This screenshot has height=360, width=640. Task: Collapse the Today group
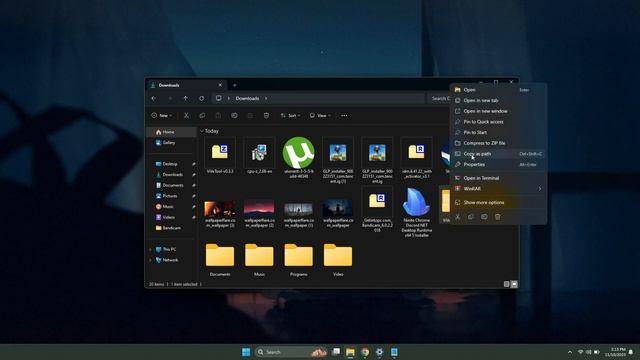202,131
